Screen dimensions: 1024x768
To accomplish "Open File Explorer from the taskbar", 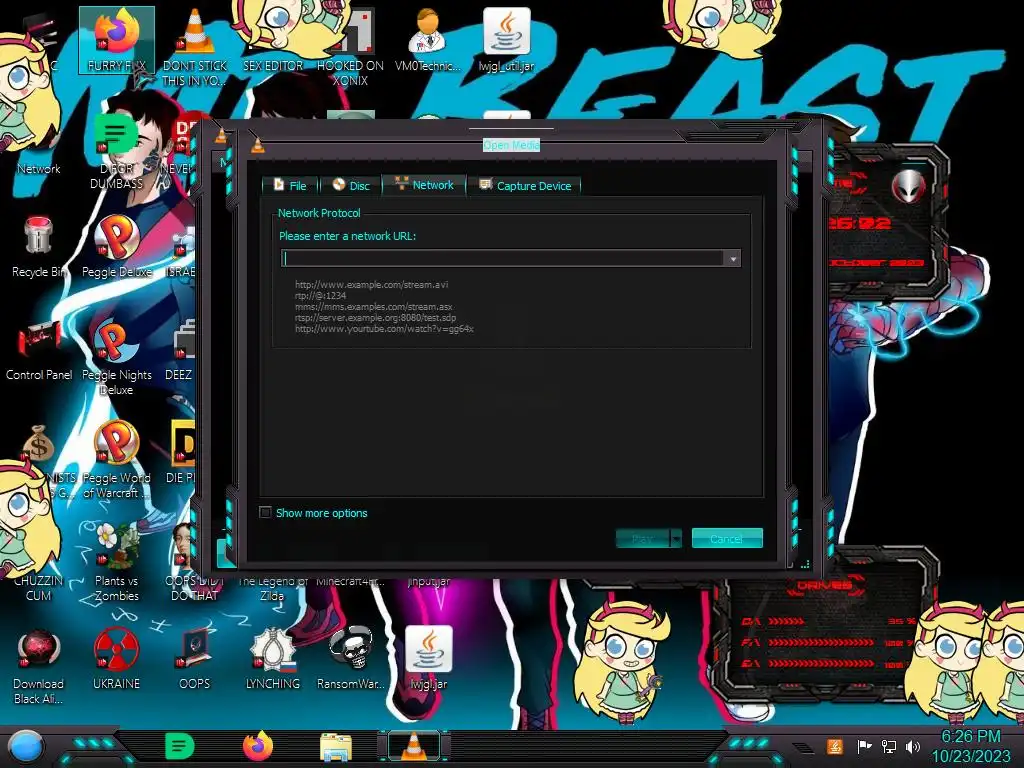I will [336, 746].
